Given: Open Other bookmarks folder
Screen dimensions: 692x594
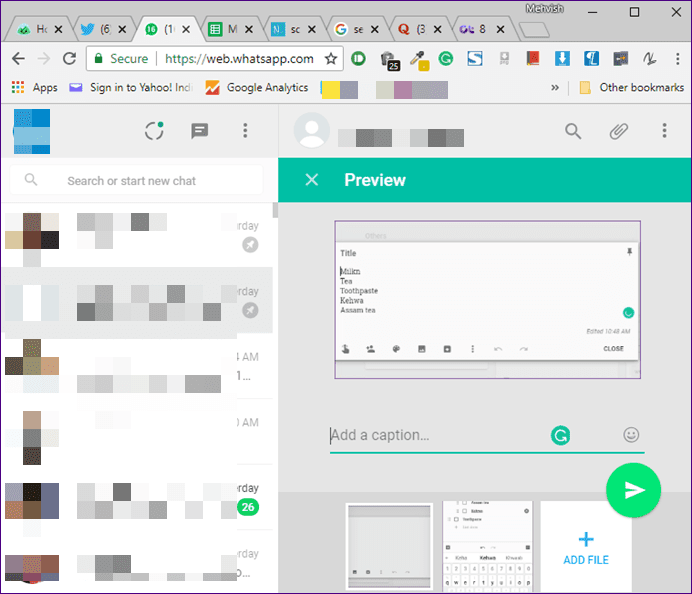Looking at the screenshot, I should [x=632, y=87].
